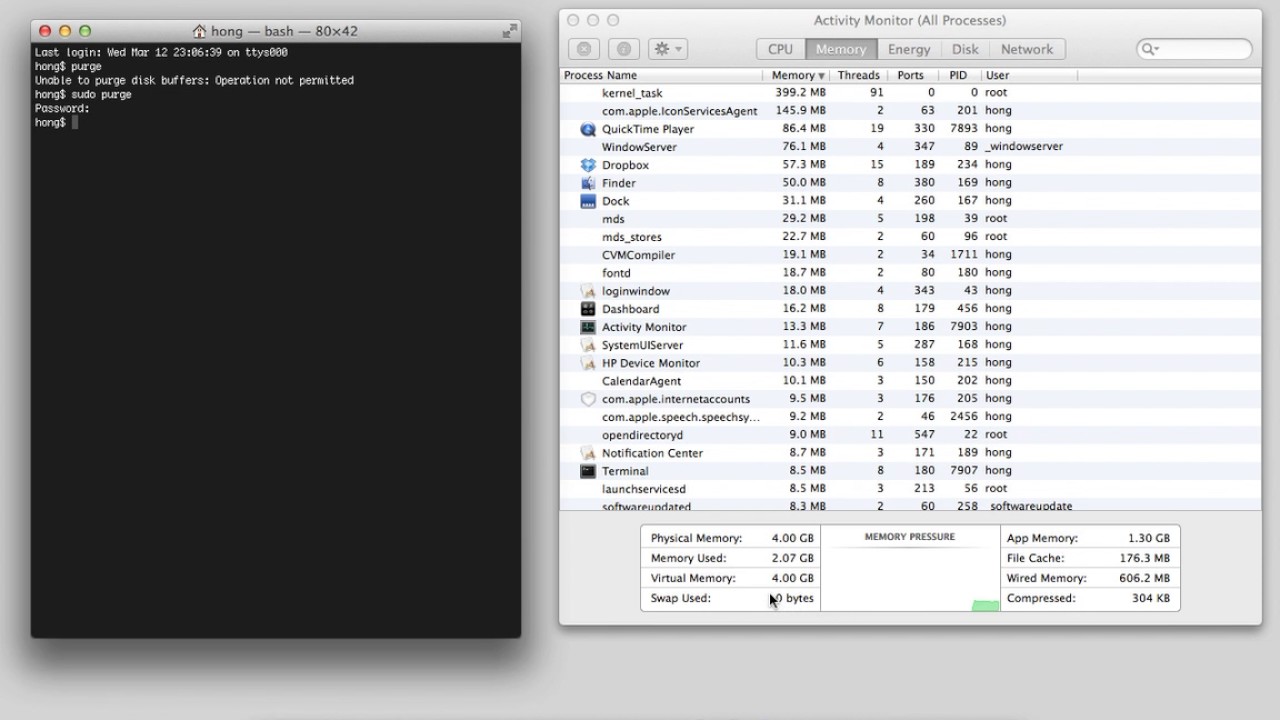Click the App Memory 1.30 GB value

tap(1149, 538)
